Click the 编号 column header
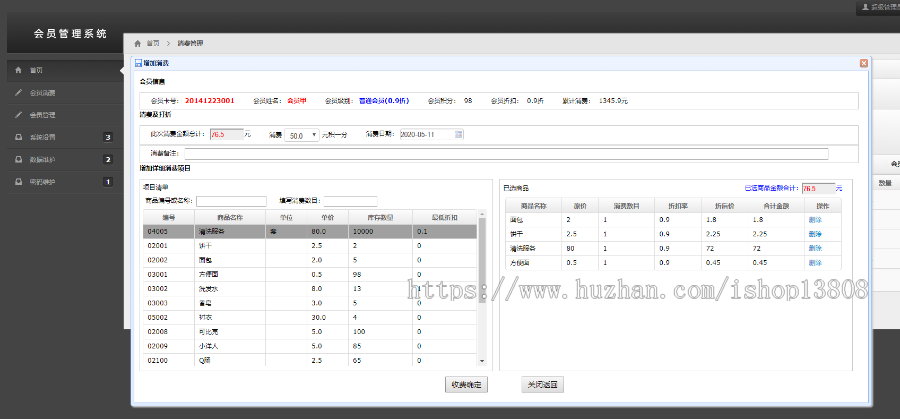 (169, 218)
